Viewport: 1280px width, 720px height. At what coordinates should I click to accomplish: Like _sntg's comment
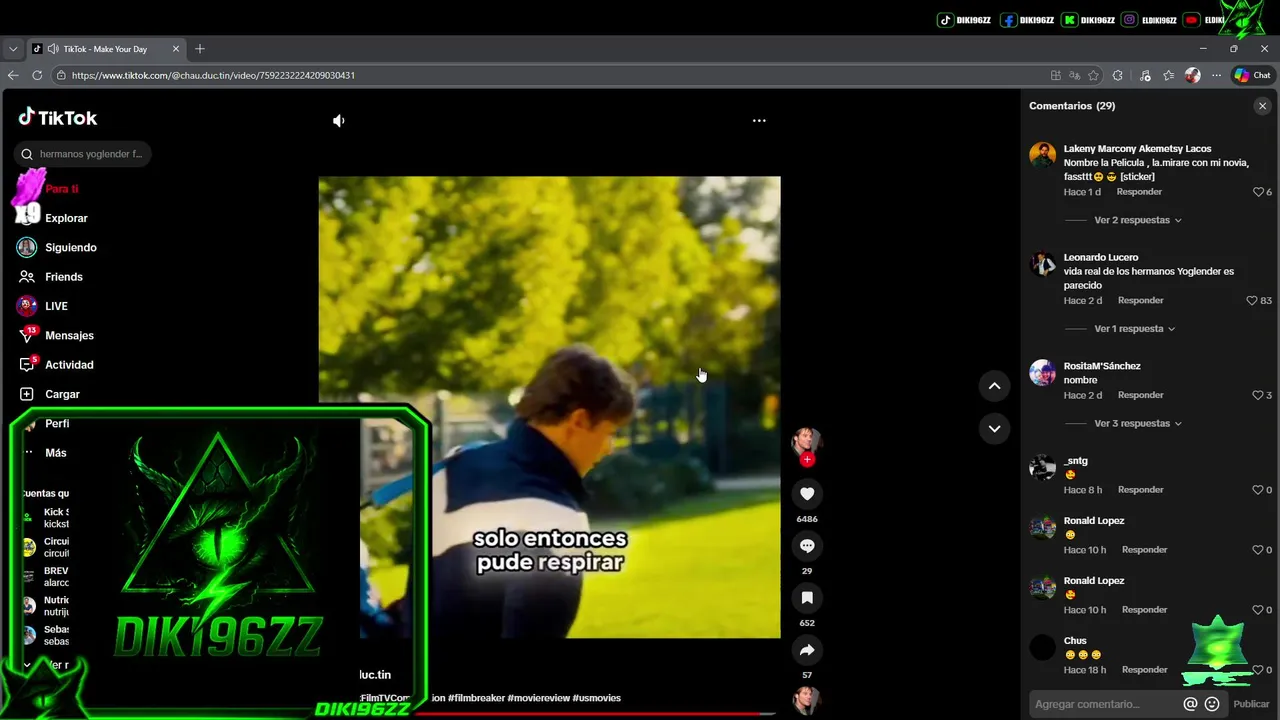(x=1258, y=490)
